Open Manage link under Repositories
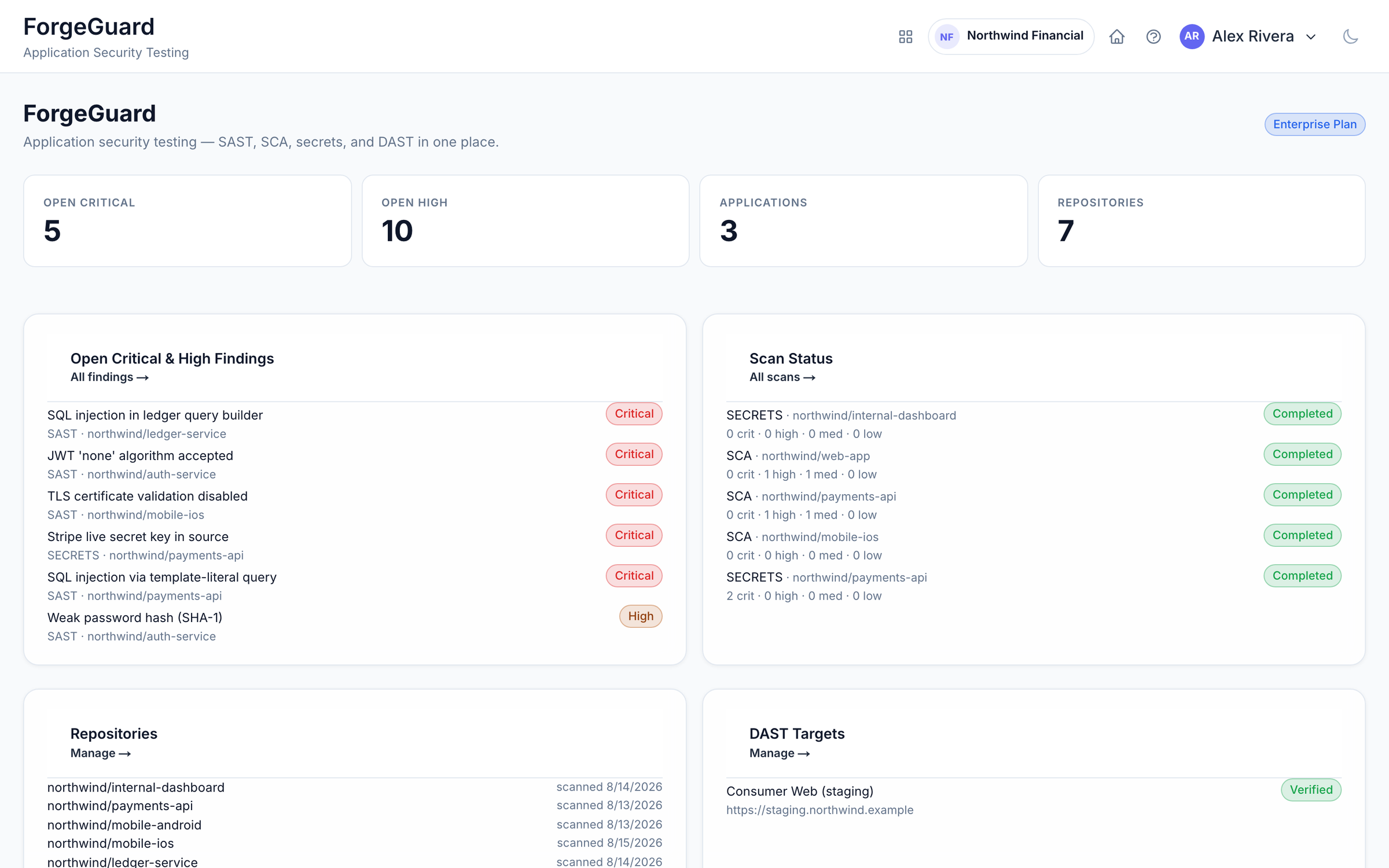 pyautogui.click(x=100, y=753)
